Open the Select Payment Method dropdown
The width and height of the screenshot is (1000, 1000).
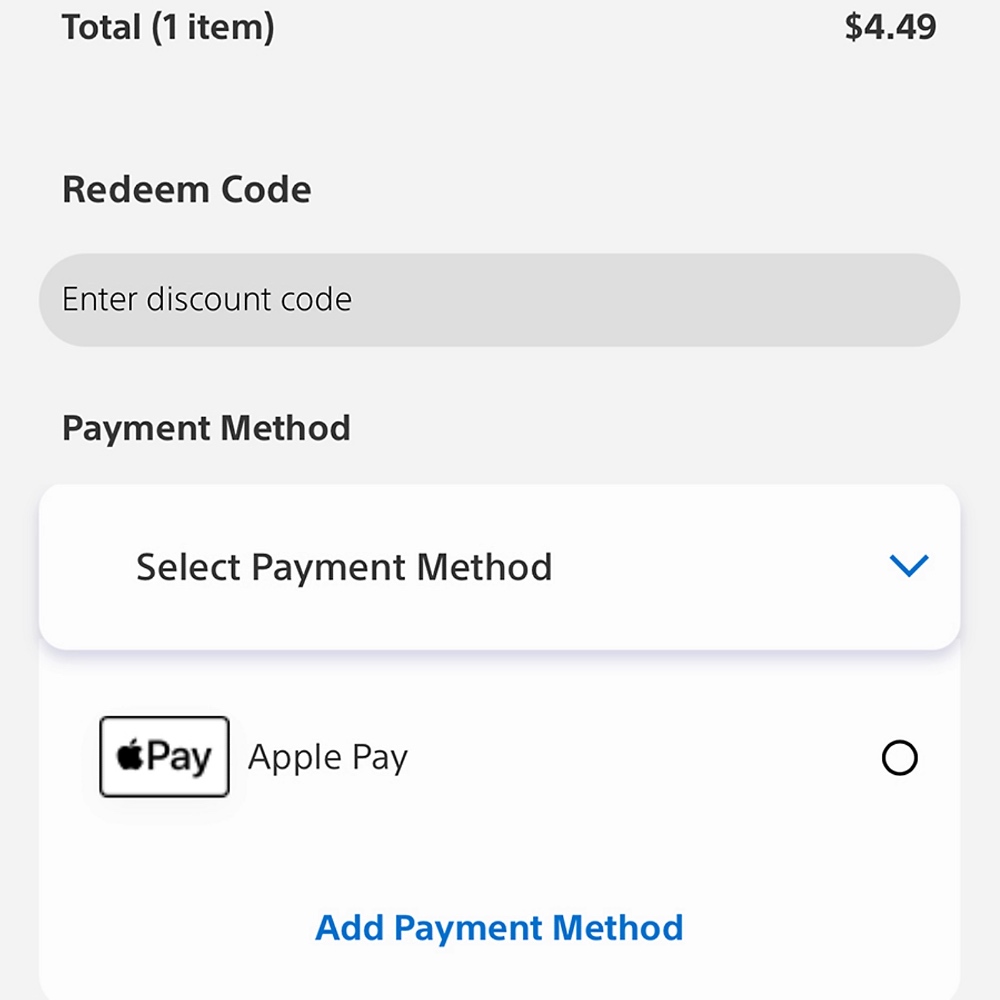point(498,567)
